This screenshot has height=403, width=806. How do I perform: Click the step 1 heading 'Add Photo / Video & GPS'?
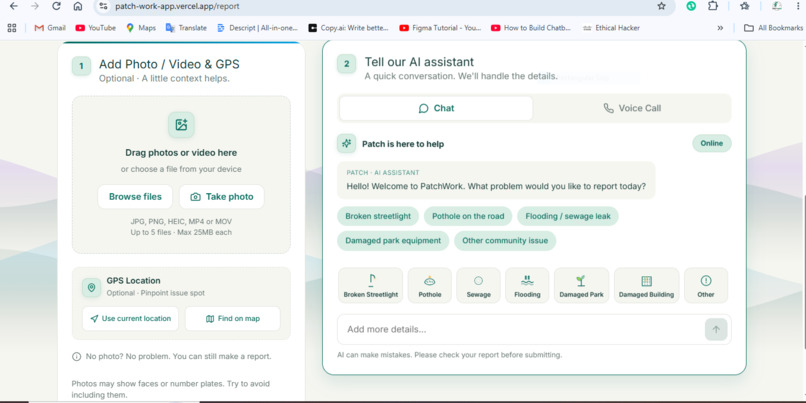tap(169, 64)
